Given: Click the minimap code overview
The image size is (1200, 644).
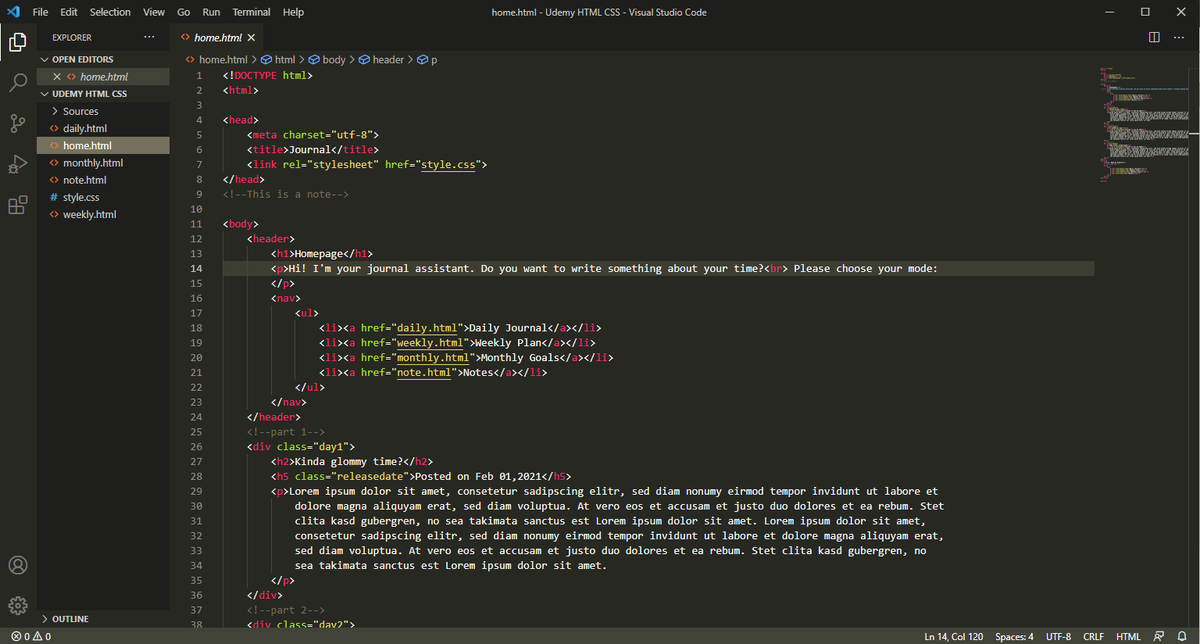Looking at the screenshot, I should point(1145,126).
